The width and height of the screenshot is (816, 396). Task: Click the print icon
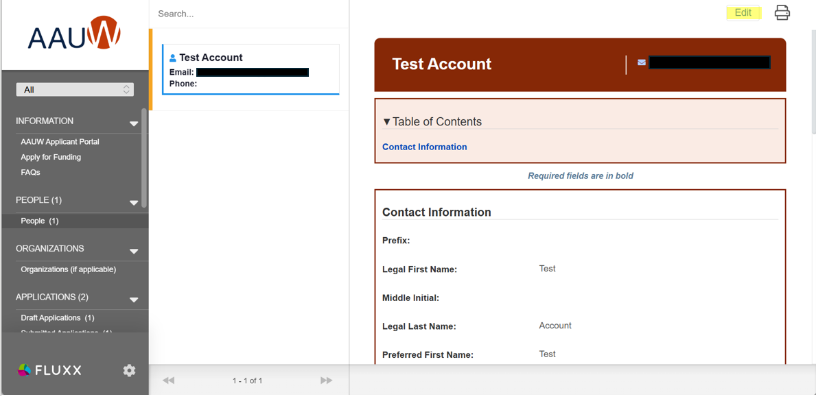click(x=782, y=12)
